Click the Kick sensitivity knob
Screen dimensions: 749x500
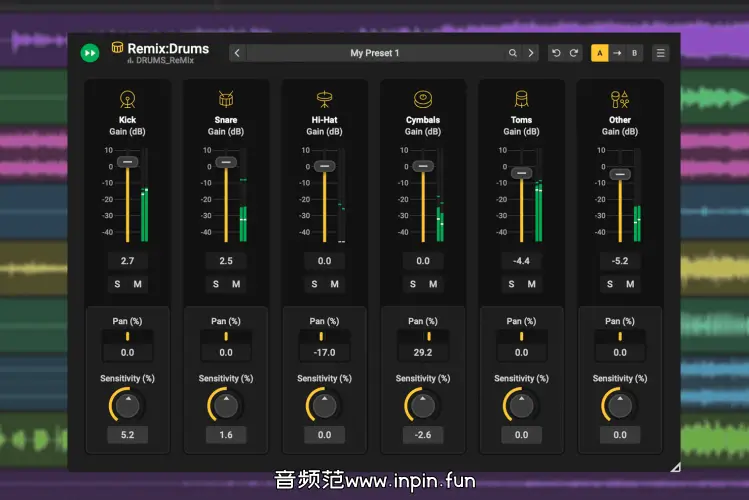128,405
